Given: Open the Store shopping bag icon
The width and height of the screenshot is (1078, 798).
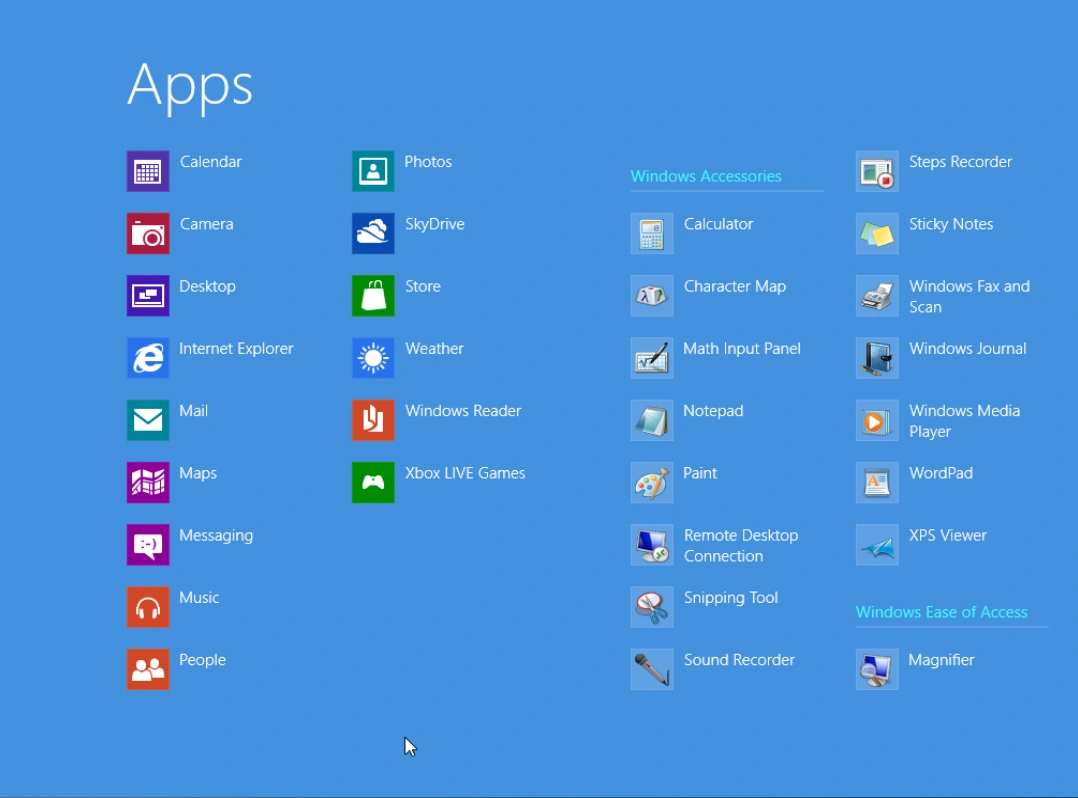Looking at the screenshot, I should (373, 296).
